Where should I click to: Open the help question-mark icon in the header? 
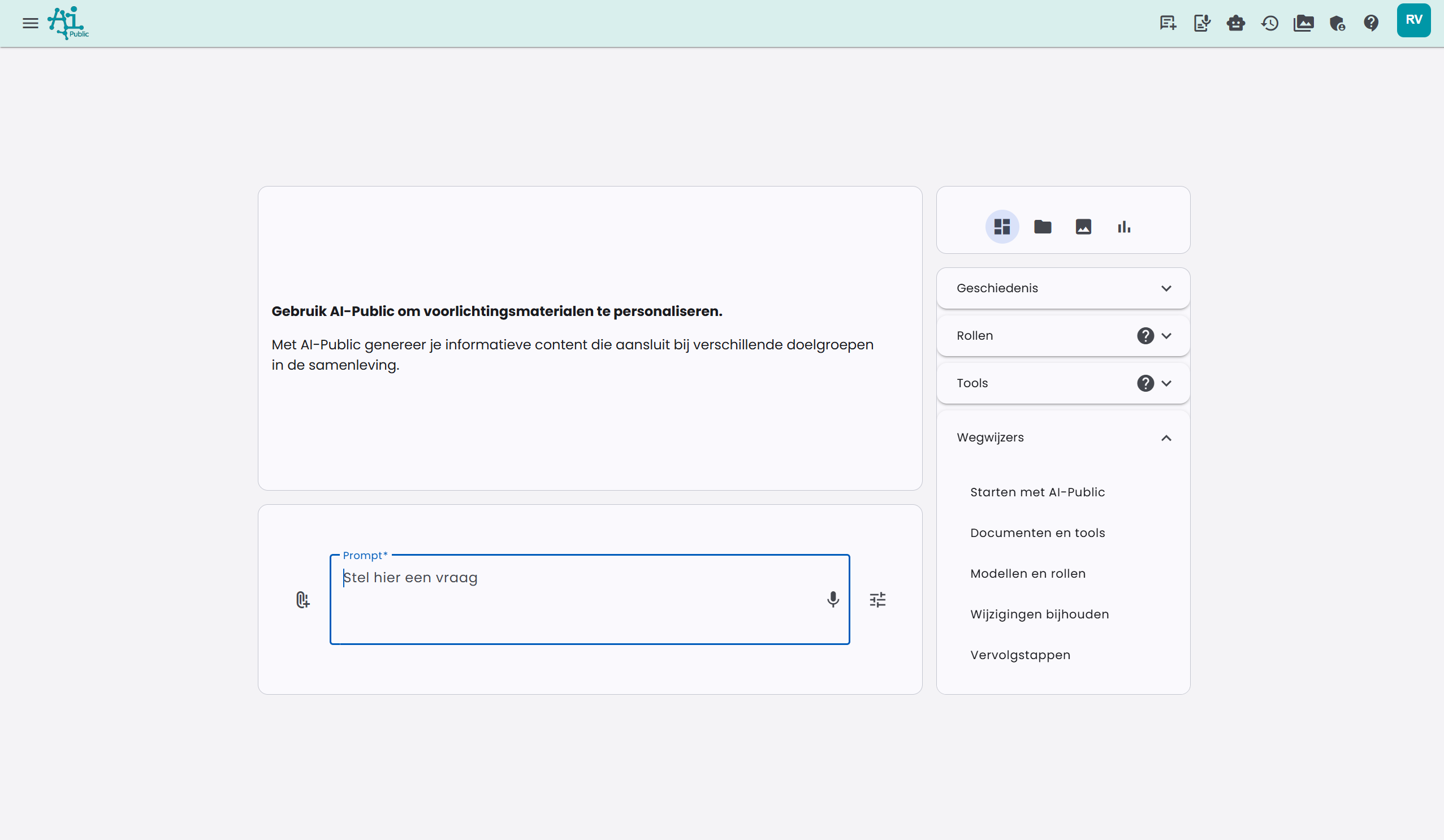coord(1370,24)
